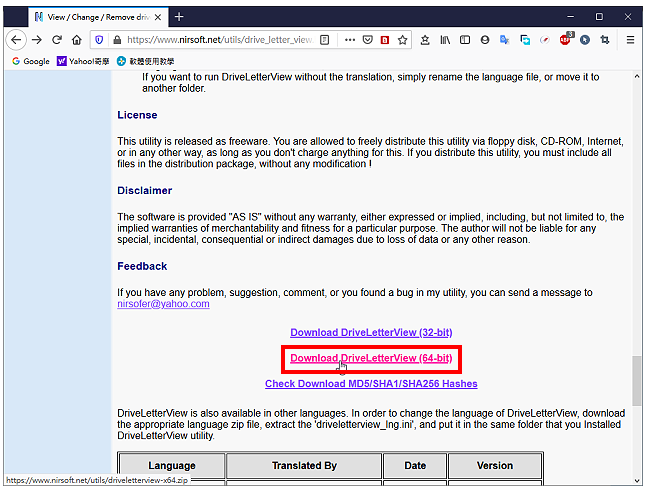Open the blue overlapping windows extension

coord(525,40)
